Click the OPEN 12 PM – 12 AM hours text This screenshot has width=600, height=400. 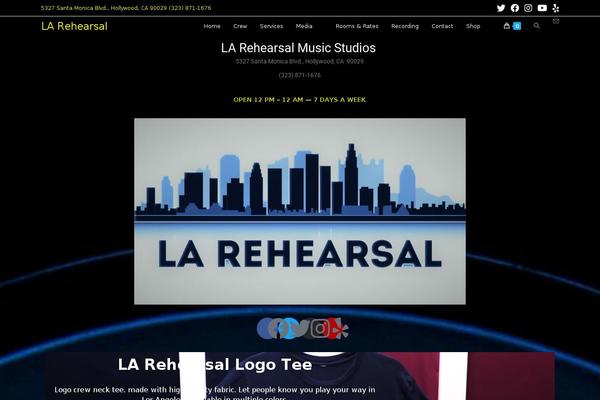[x=300, y=100]
